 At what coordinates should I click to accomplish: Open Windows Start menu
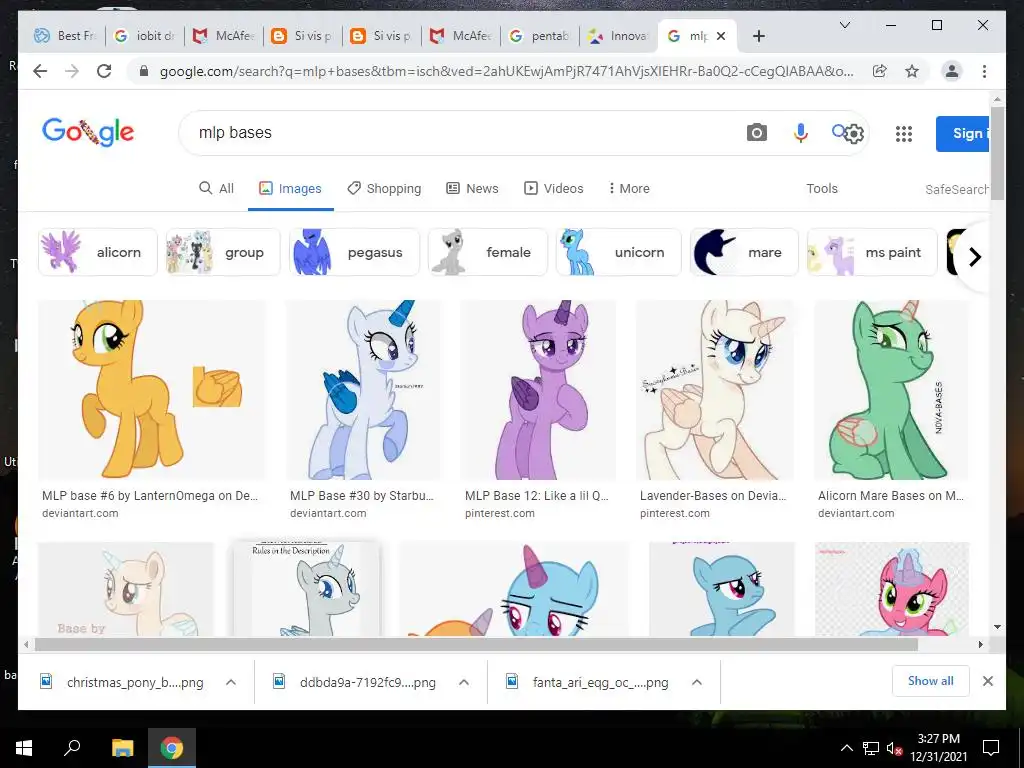pyautogui.click(x=24, y=748)
